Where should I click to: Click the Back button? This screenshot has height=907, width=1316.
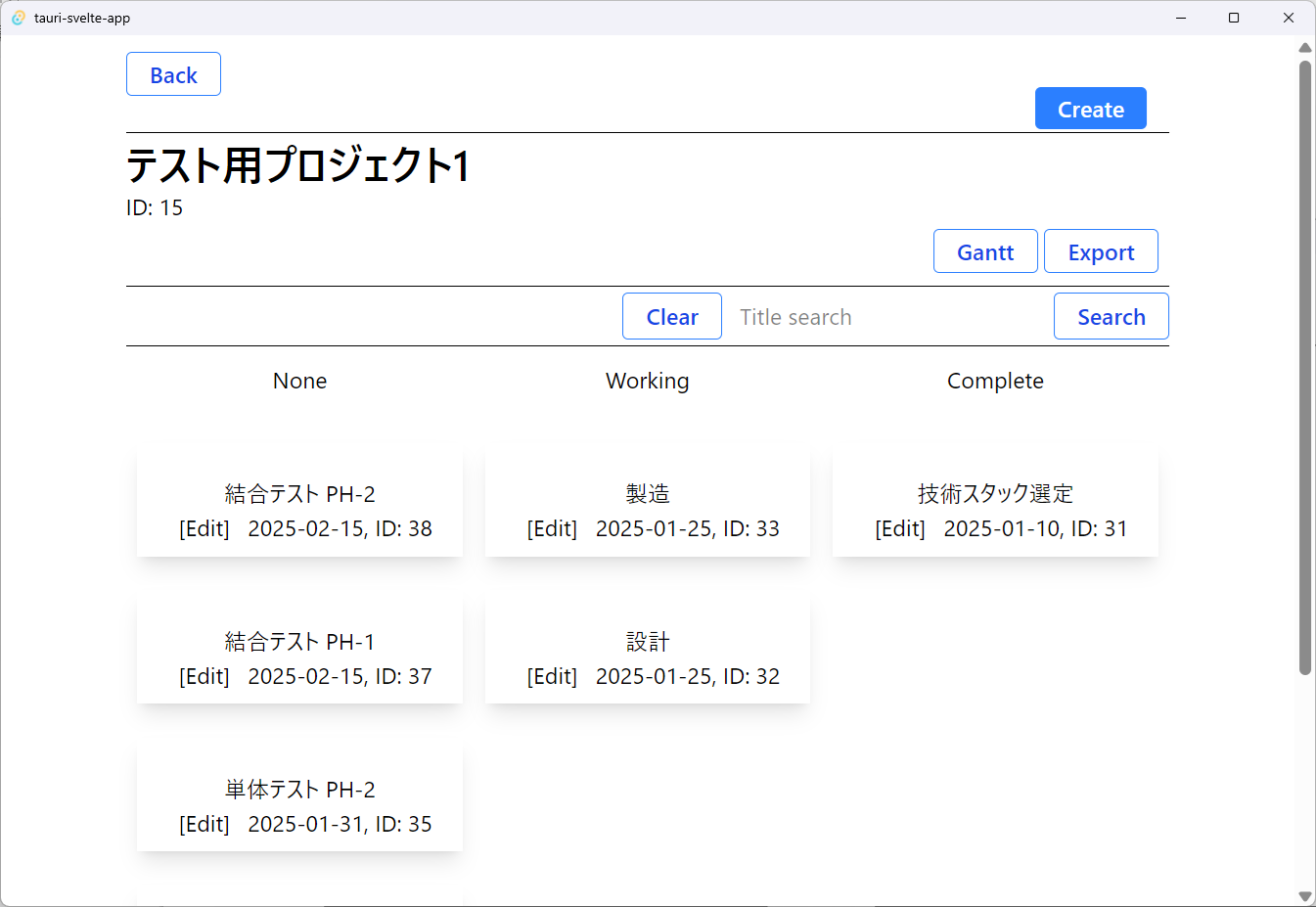click(173, 73)
